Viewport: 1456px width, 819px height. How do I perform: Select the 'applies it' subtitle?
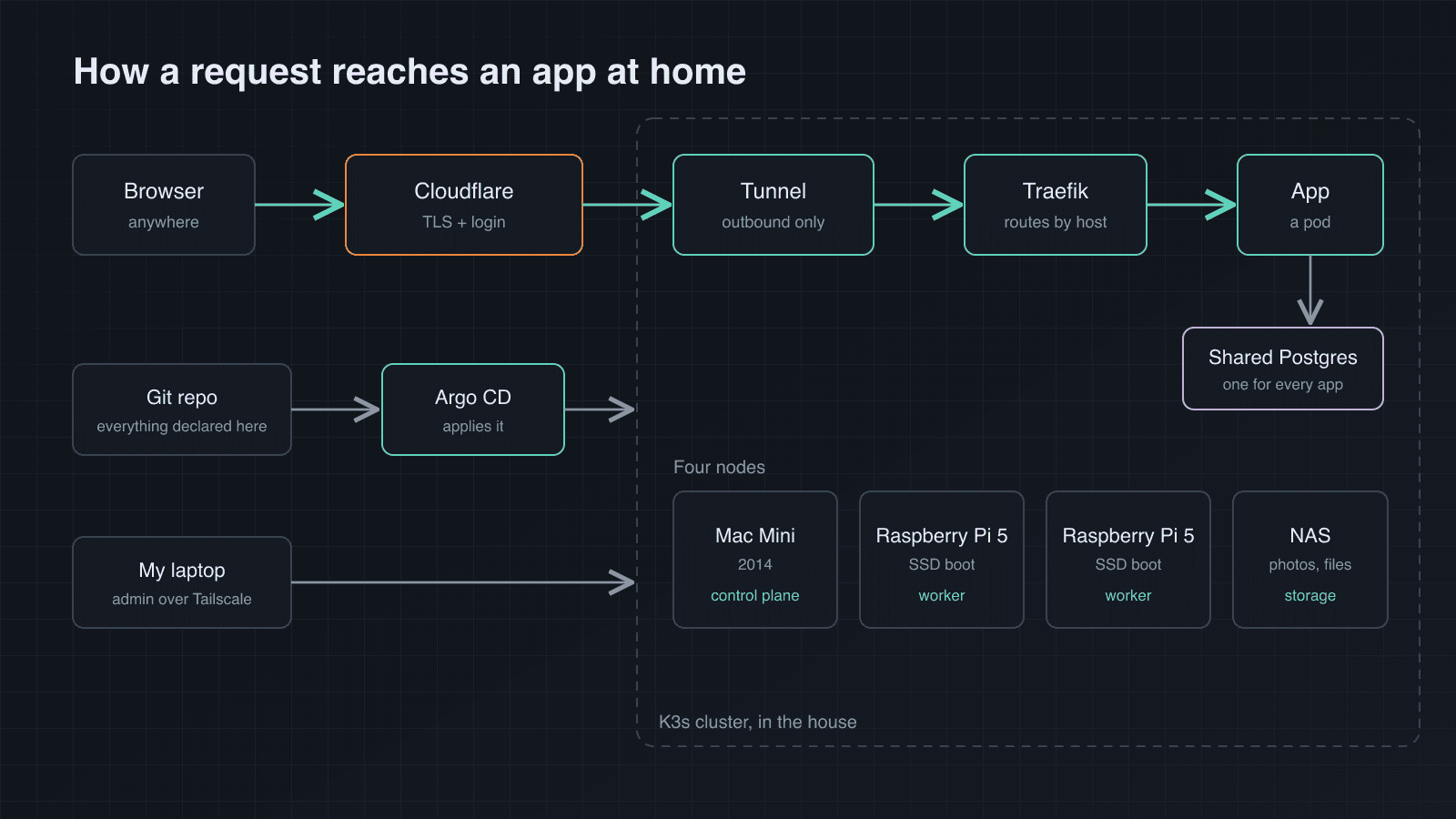point(473,426)
